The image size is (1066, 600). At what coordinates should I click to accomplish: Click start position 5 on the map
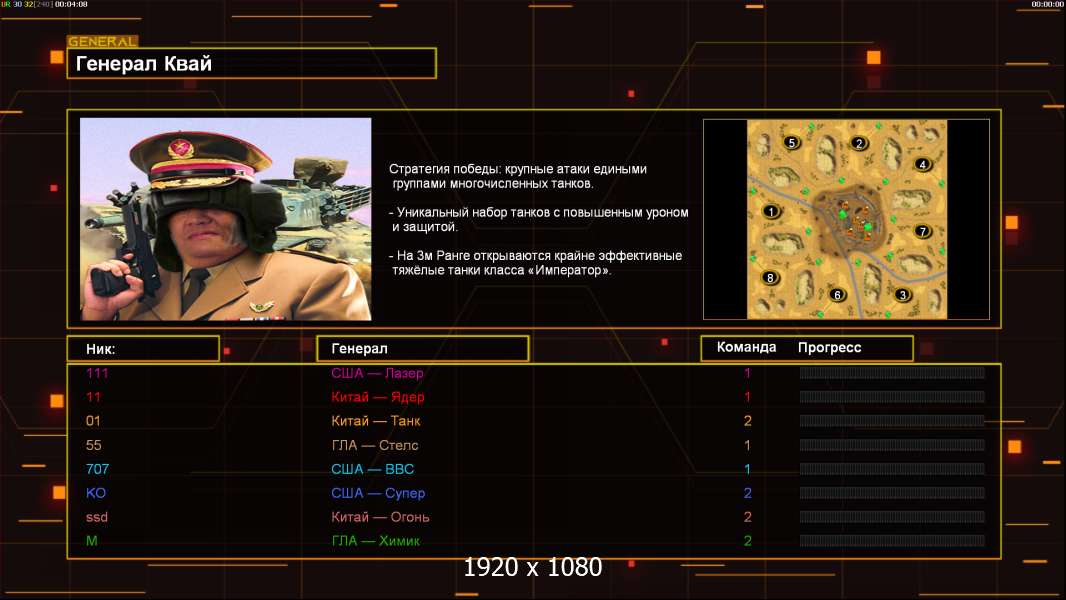pos(791,143)
